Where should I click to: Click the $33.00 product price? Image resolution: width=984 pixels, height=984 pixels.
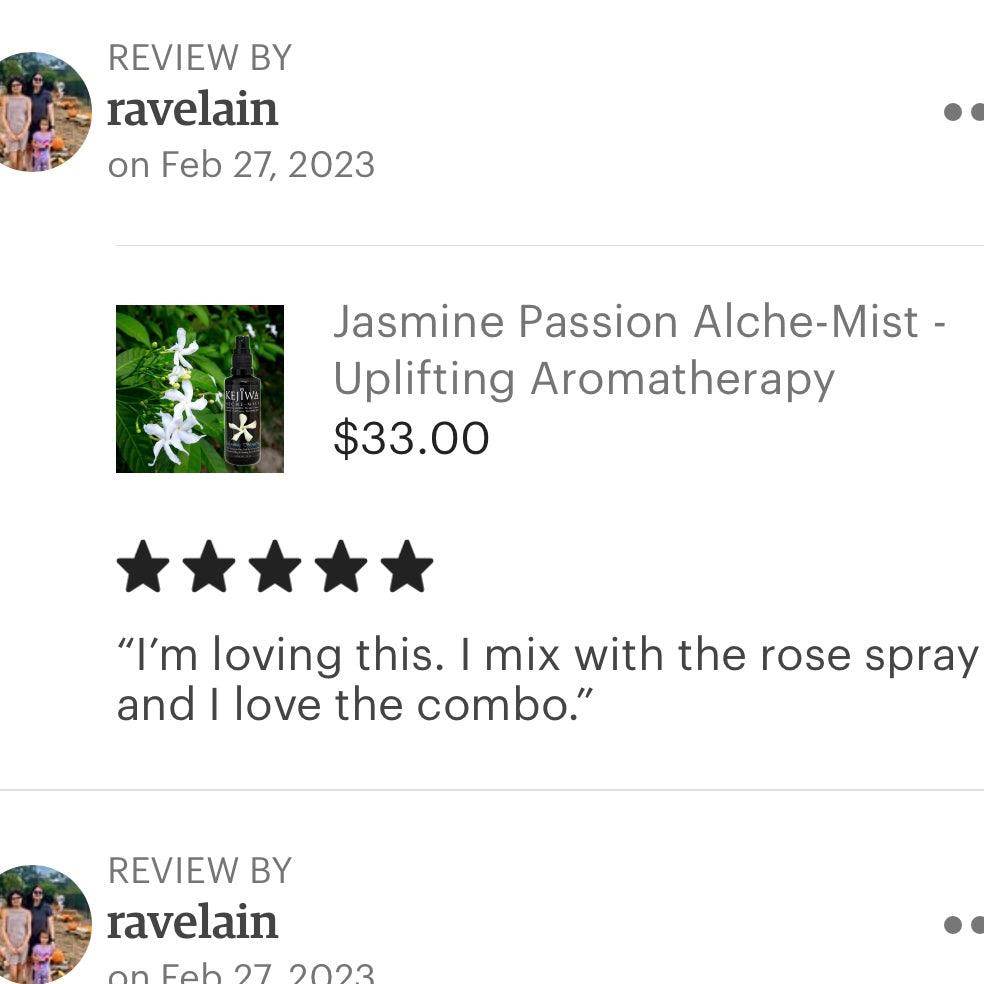tap(411, 438)
